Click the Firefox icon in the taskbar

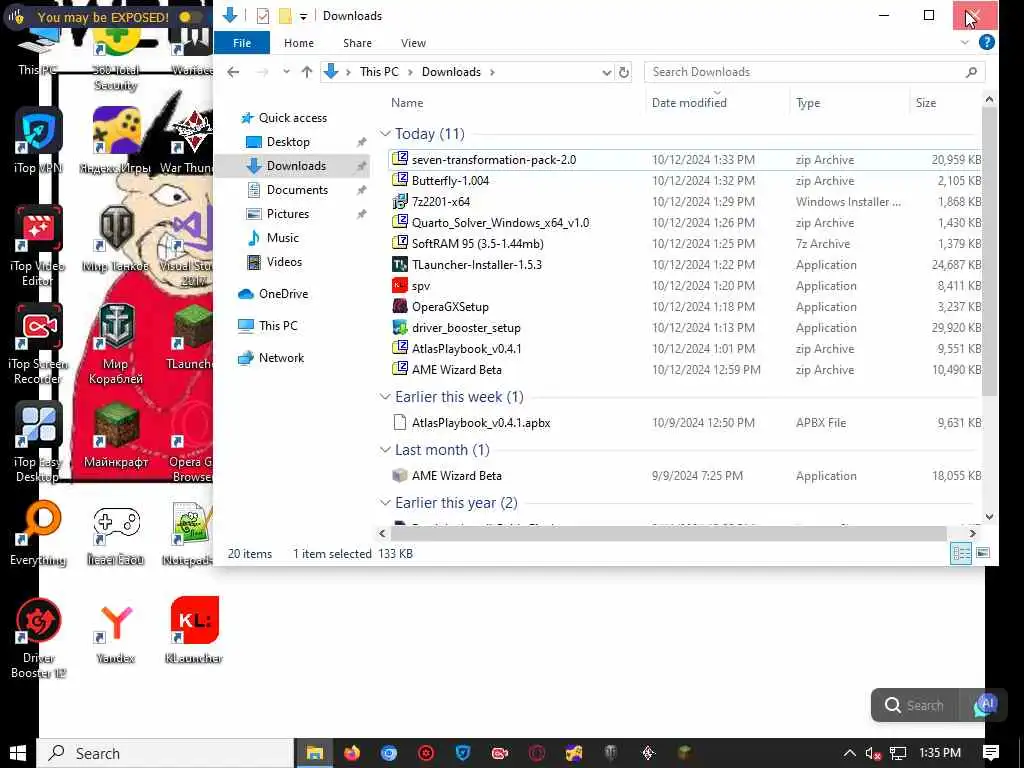tap(352, 753)
